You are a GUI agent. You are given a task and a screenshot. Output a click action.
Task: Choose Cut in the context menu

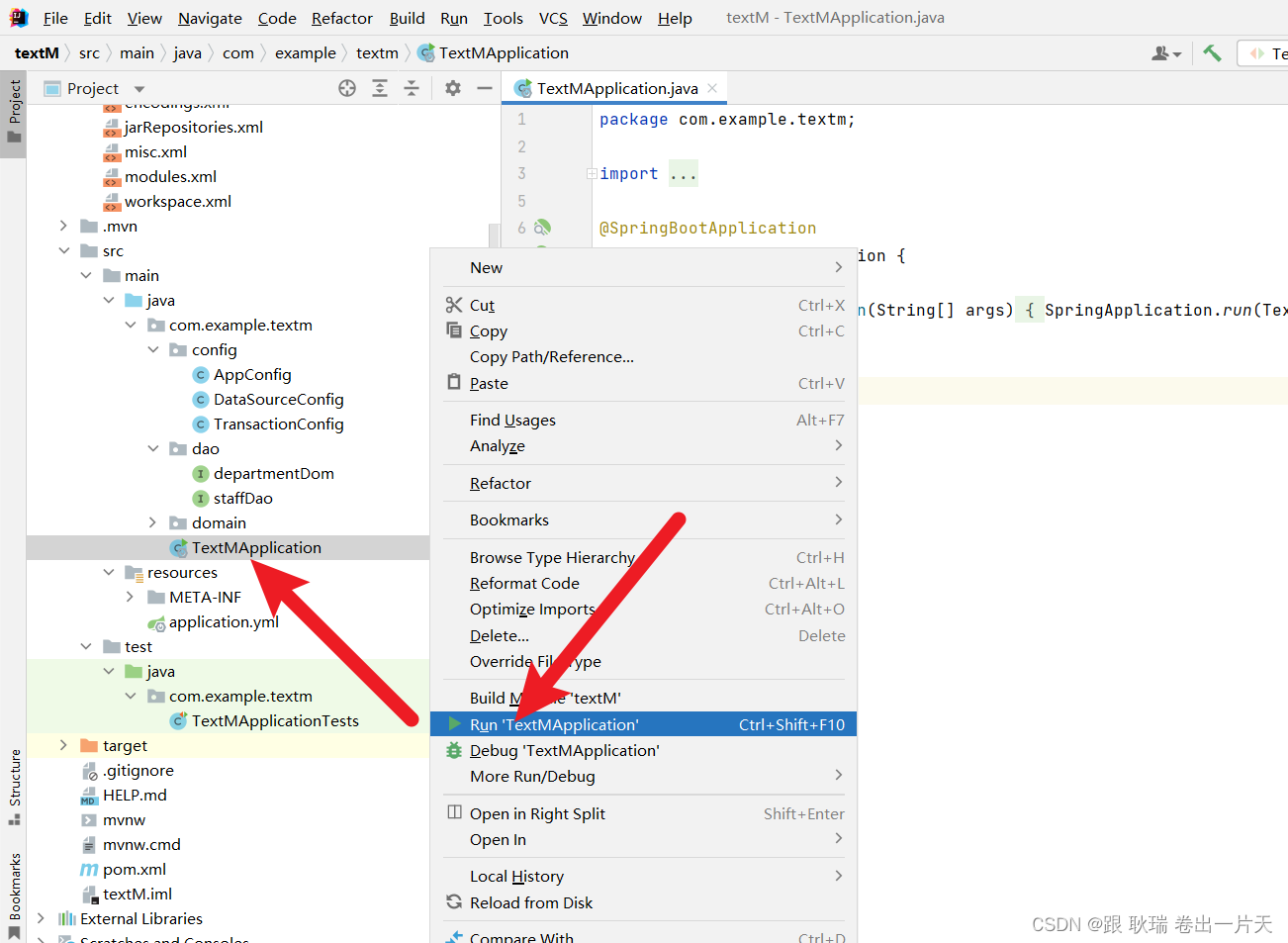[x=643, y=305]
